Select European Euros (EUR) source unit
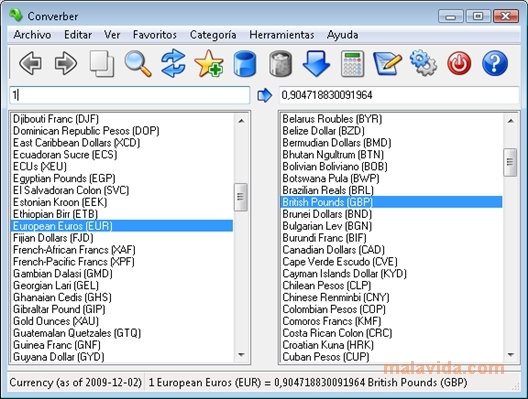The width and height of the screenshot is (528, 399). click(x=122, y=226)
